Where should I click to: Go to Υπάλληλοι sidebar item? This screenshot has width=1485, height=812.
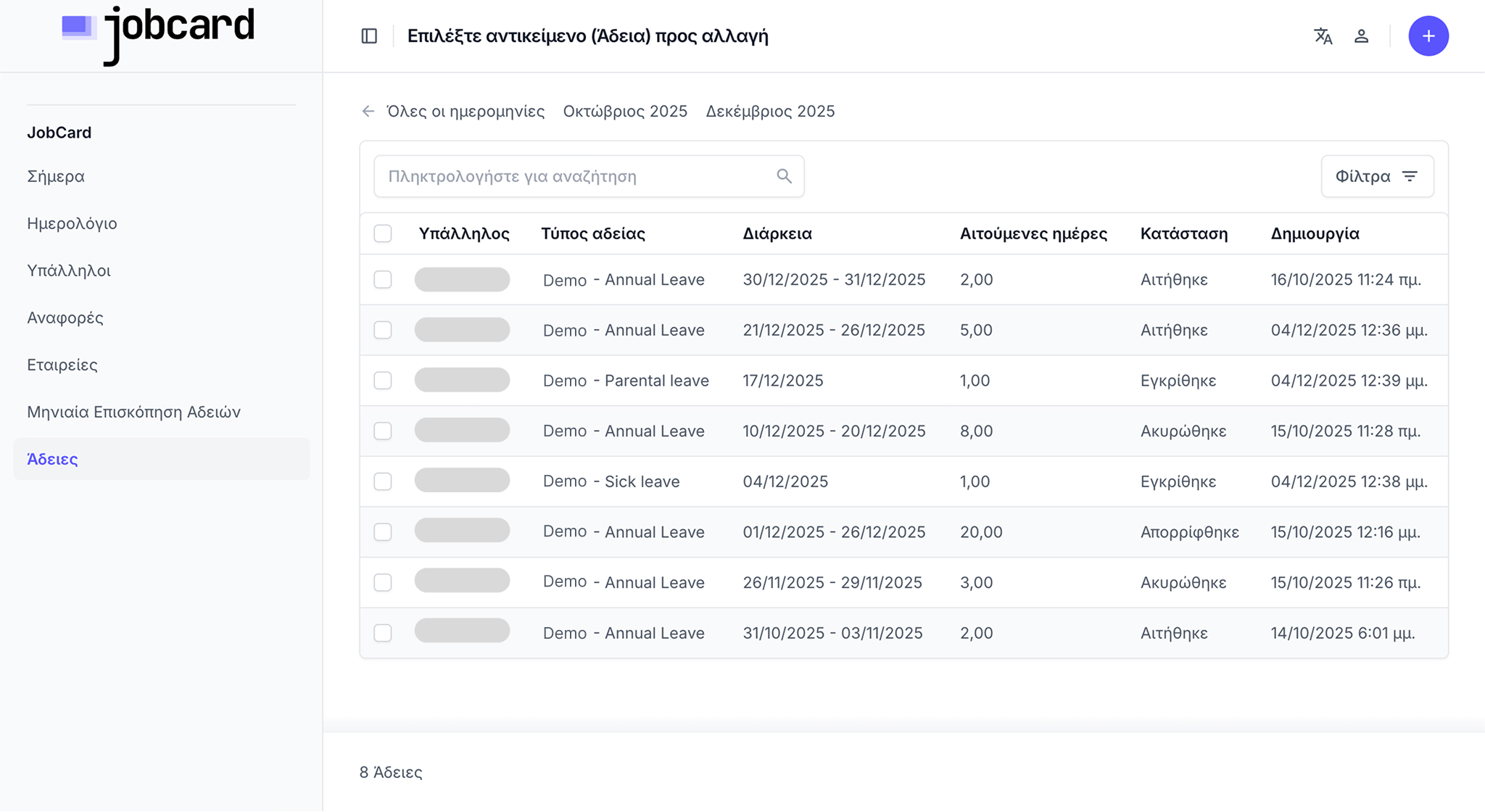(69, 270)
